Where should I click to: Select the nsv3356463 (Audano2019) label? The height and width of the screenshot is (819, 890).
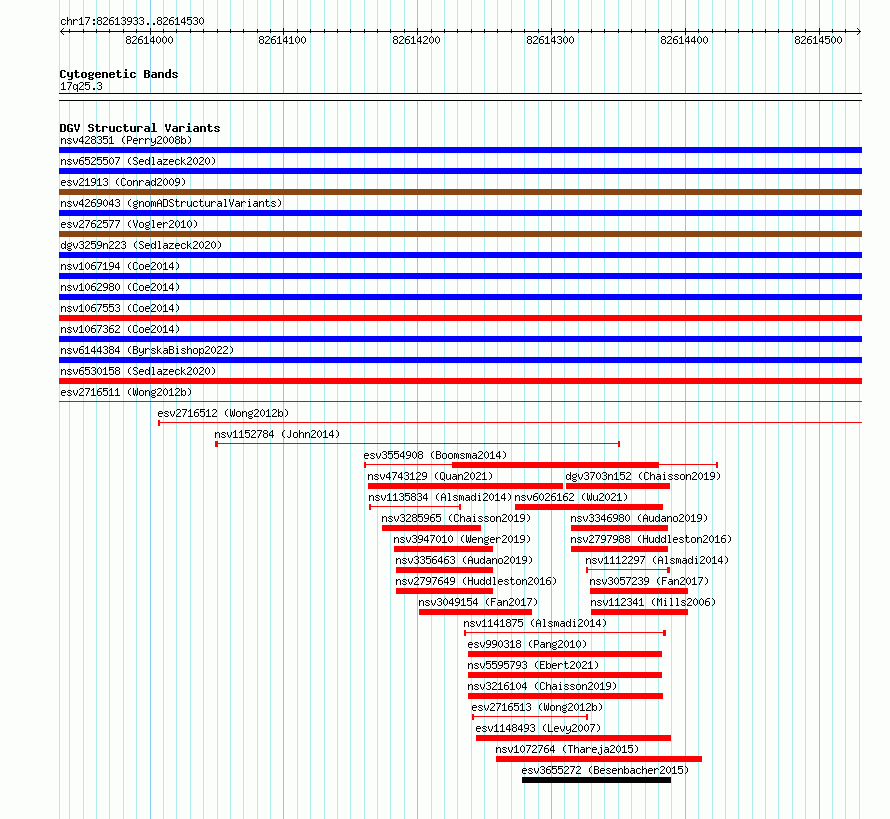(464, 560)
